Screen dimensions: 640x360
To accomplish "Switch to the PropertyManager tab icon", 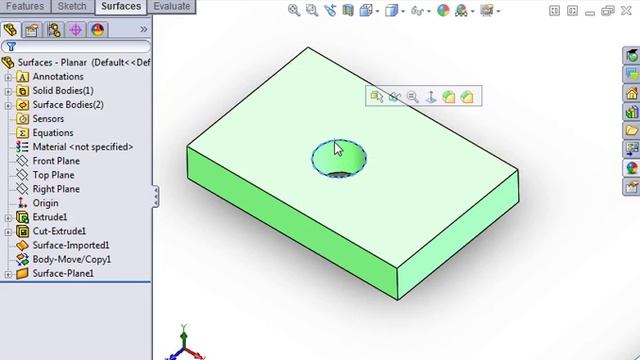I will 31,29.
